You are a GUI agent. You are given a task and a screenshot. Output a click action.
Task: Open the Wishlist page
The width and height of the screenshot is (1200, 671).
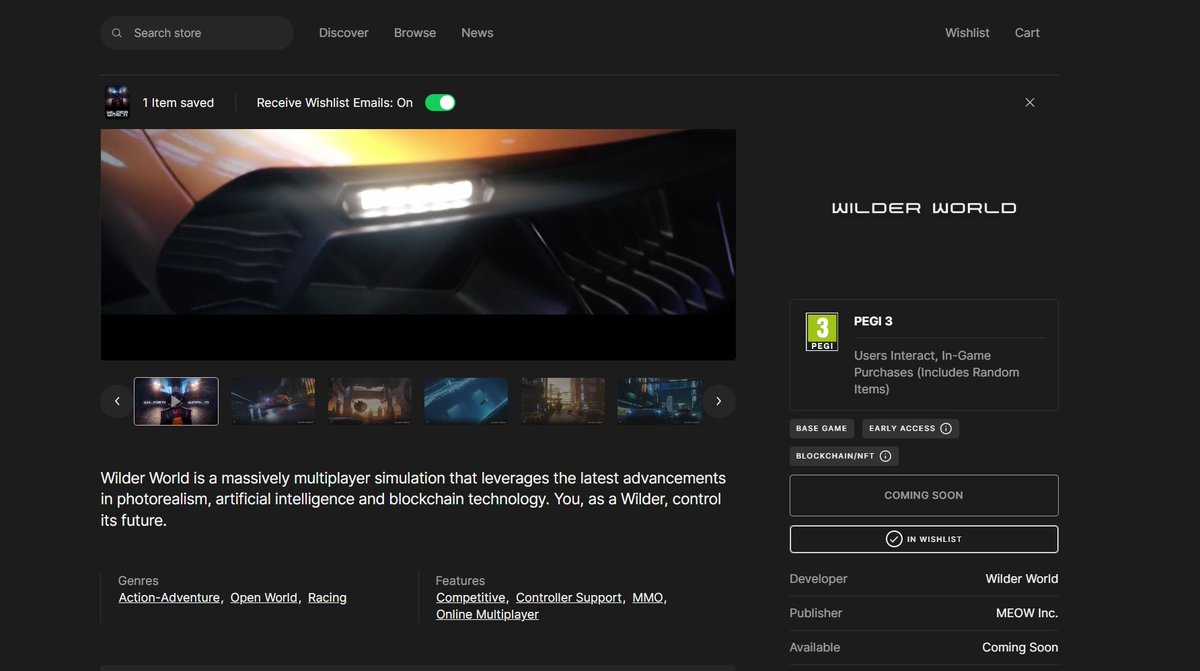coord(967,33)
